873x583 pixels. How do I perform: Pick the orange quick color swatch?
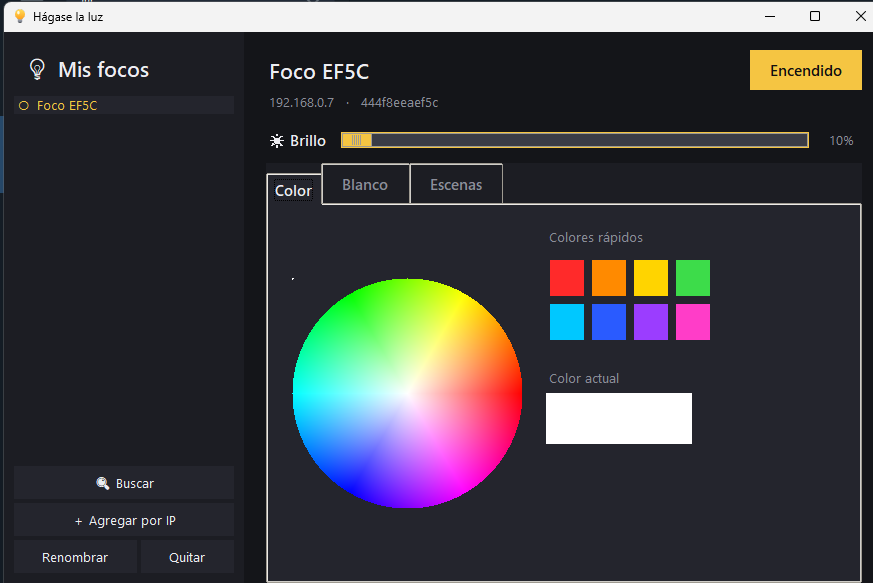(609, 278)
